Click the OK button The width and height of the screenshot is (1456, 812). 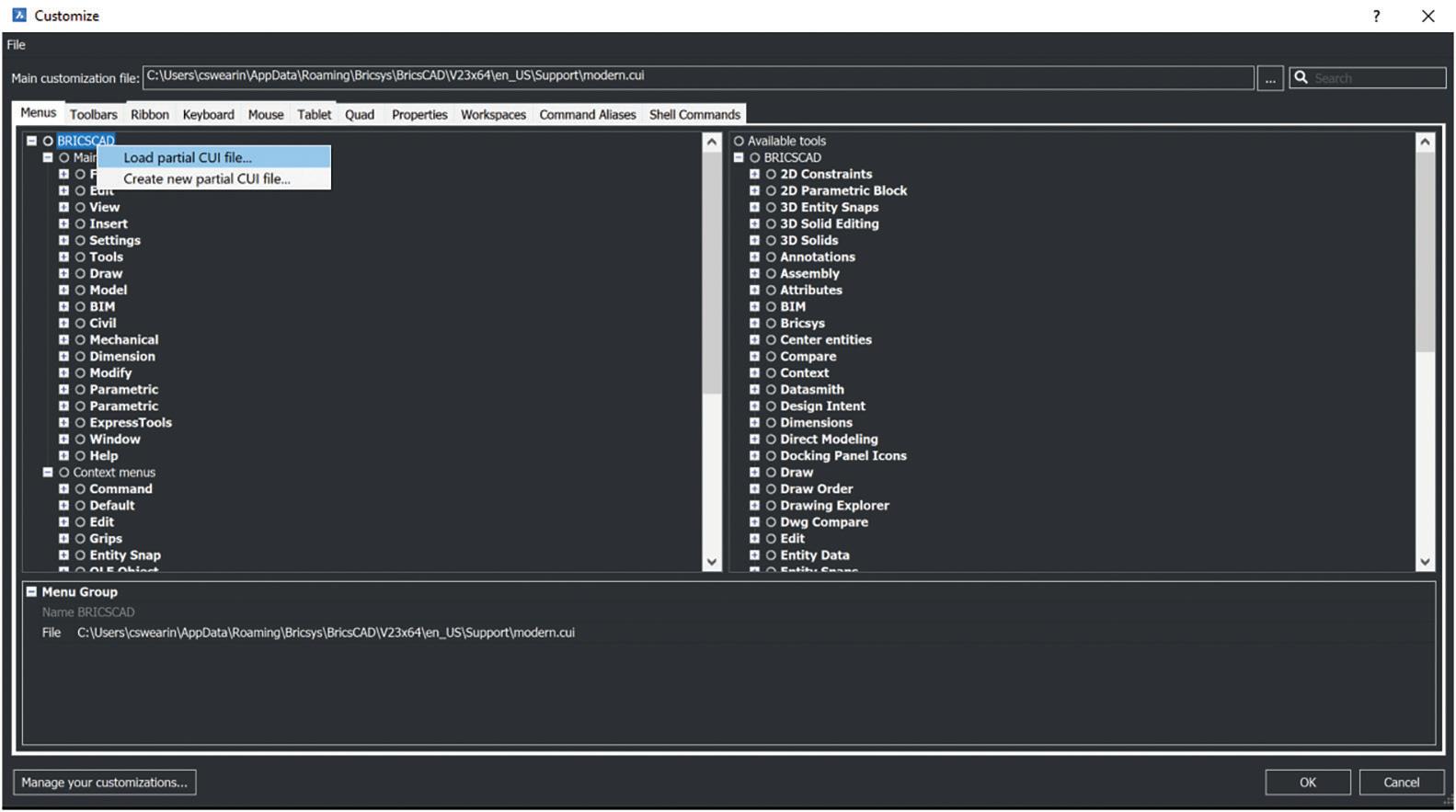[x=1308, y=783]
